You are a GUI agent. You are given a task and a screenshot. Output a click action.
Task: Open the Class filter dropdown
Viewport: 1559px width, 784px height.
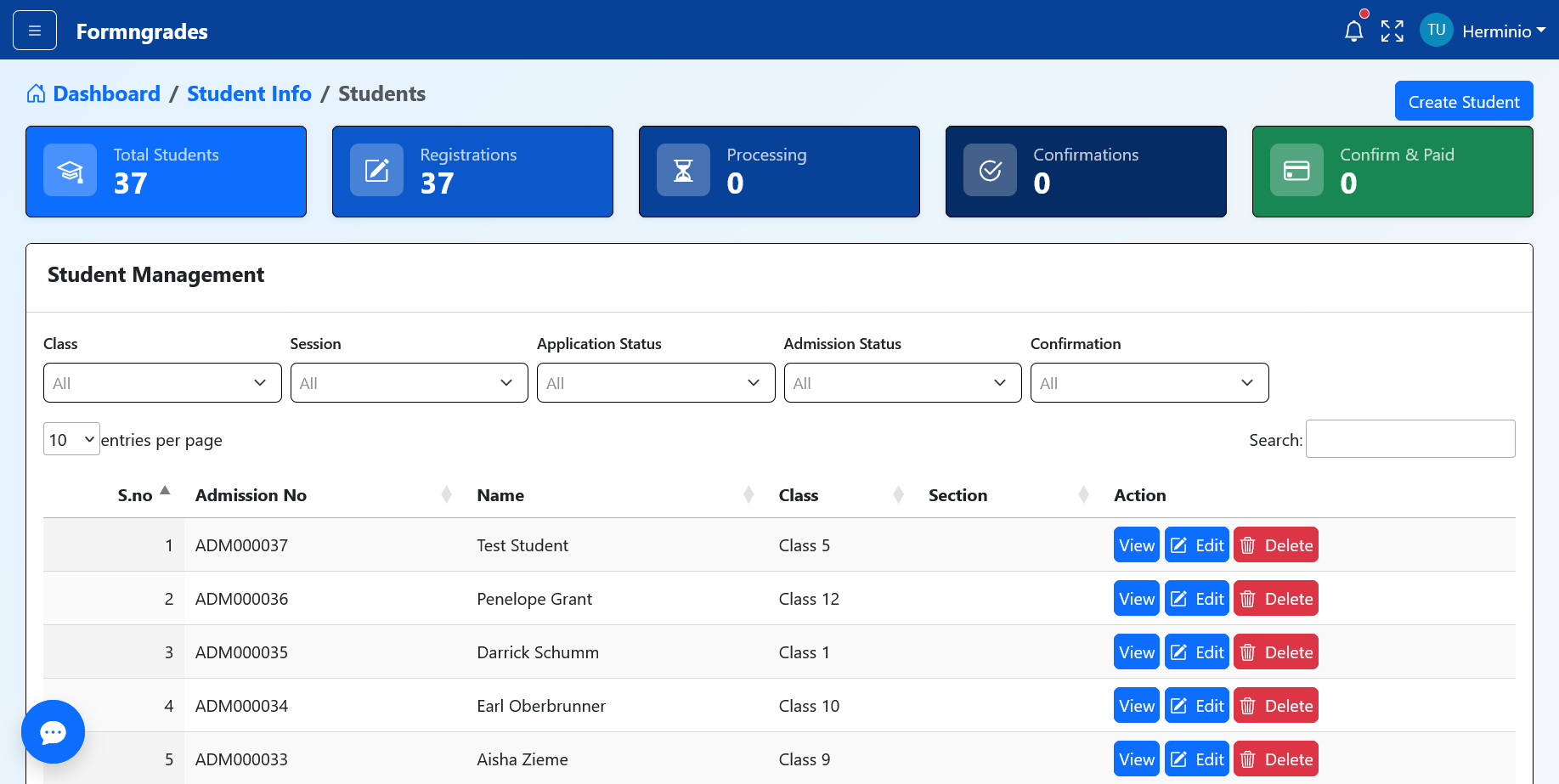[161, 382]
